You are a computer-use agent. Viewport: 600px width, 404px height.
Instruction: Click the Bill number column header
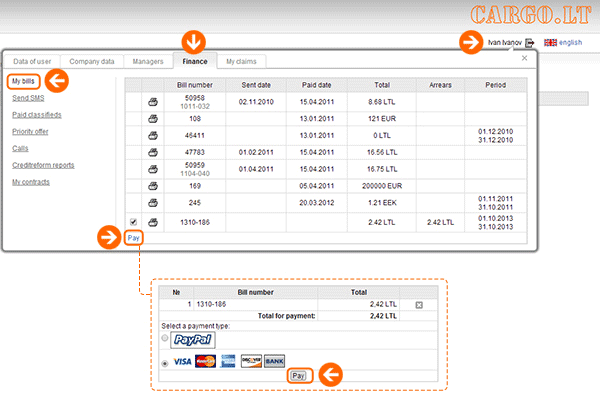[195, 86]
